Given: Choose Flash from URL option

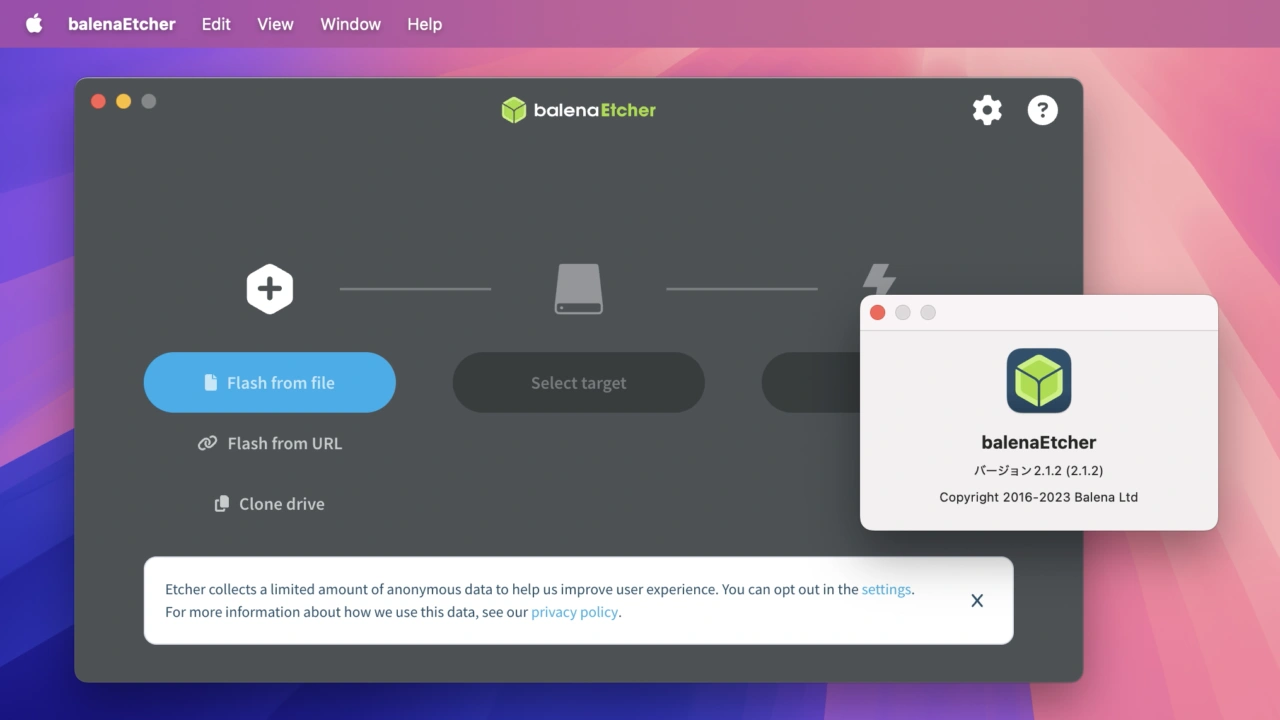Looking at the screenshot, I should 270,443.
